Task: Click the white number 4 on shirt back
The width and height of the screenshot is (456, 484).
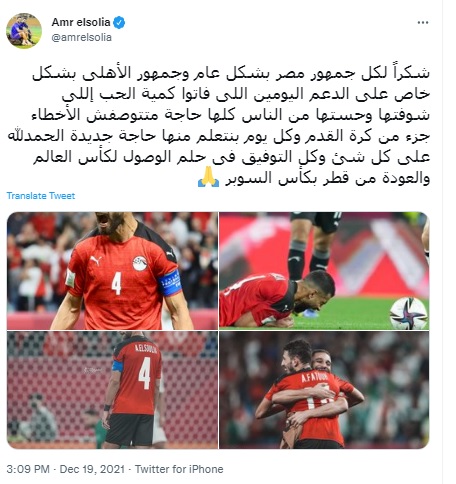Action: coord(145,373)
